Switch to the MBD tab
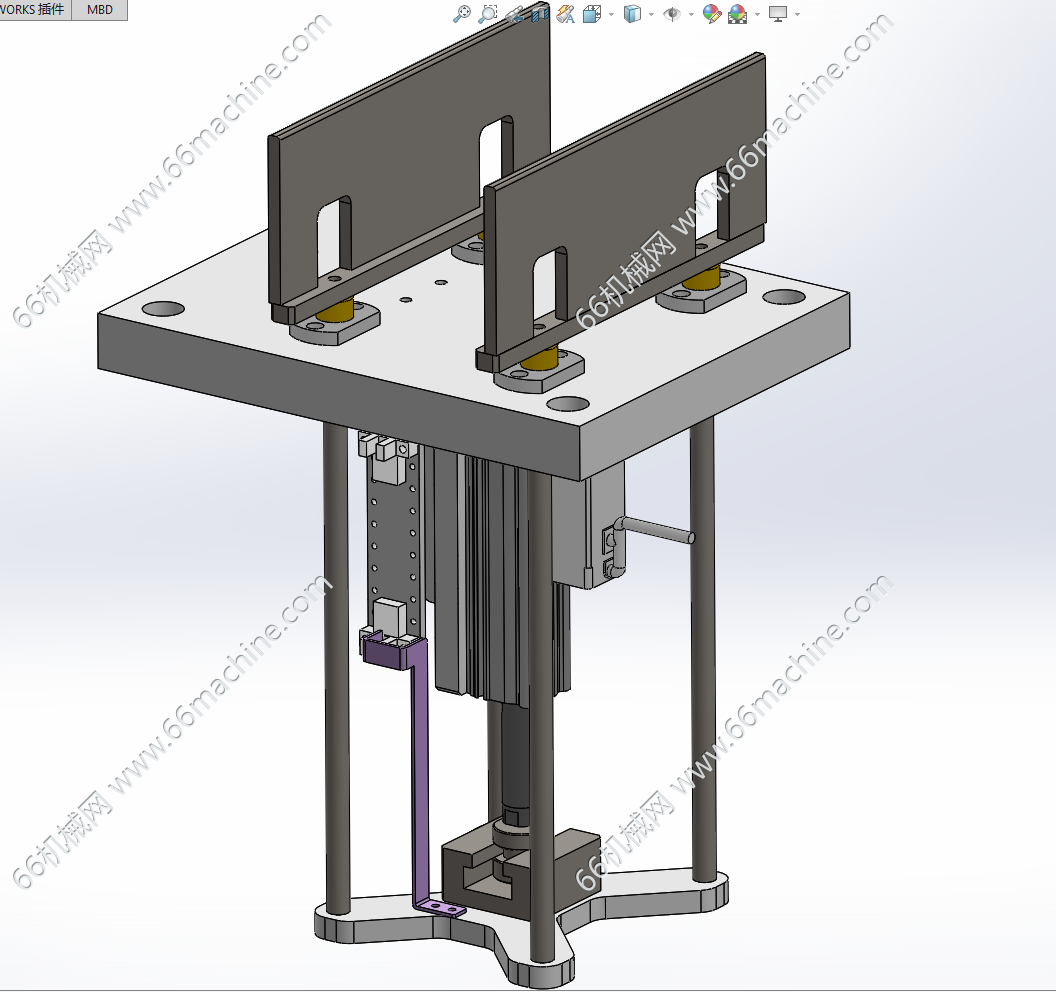Viewport: 1056px width, 992px height. point(100,10)
